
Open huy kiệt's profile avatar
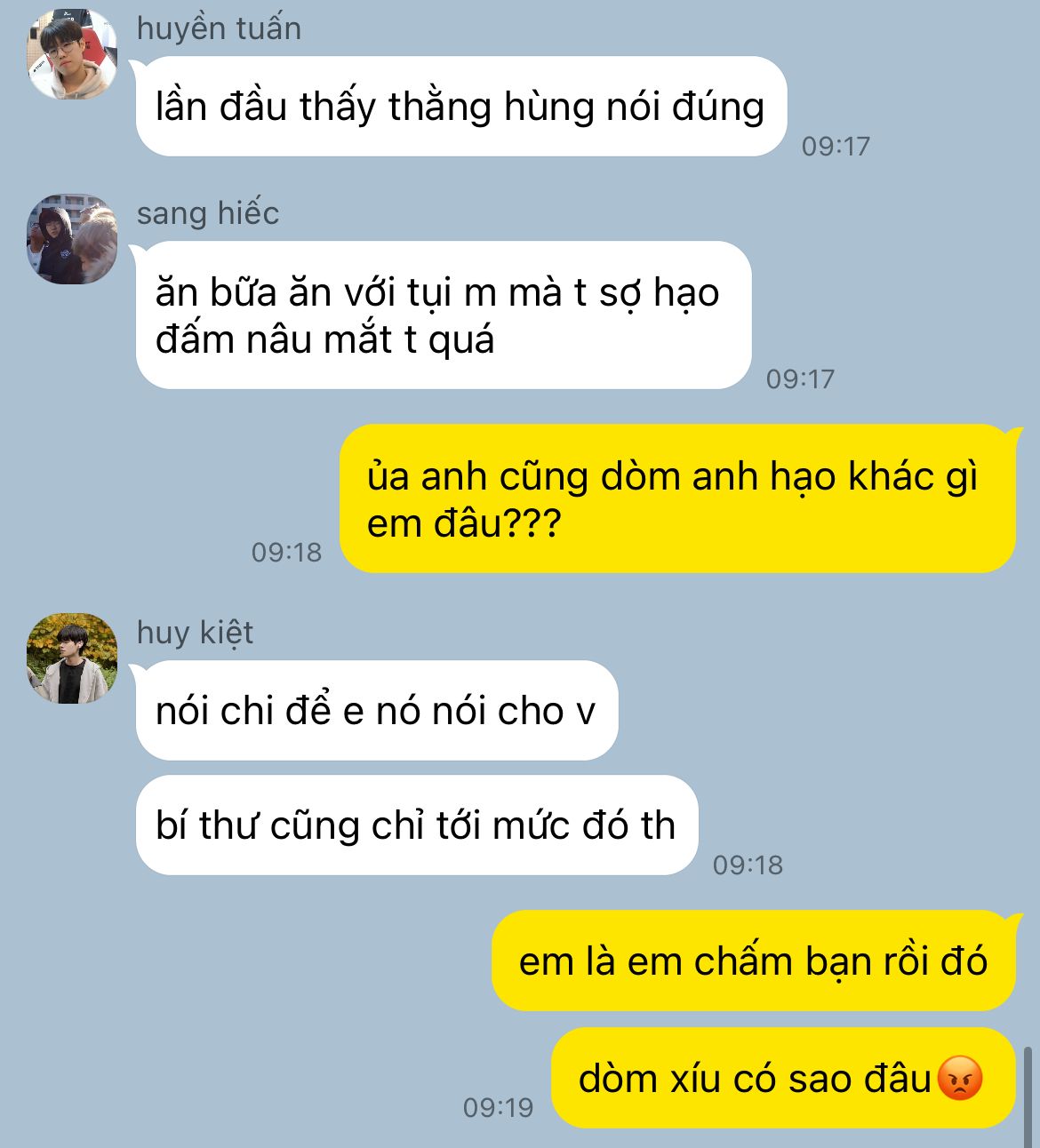coord(72,658)
